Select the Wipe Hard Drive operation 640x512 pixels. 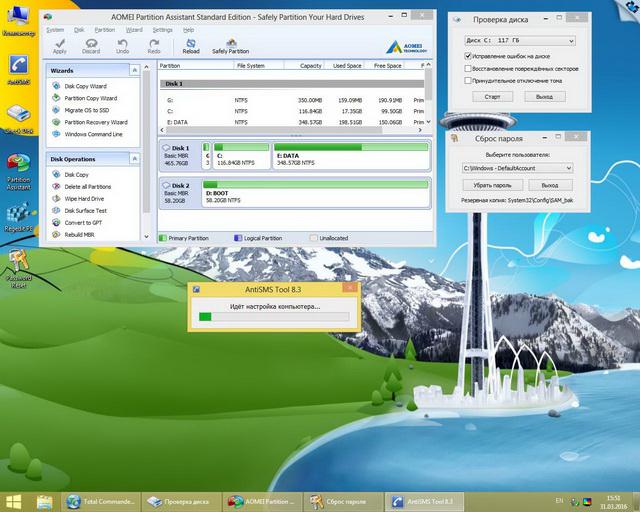84,198
